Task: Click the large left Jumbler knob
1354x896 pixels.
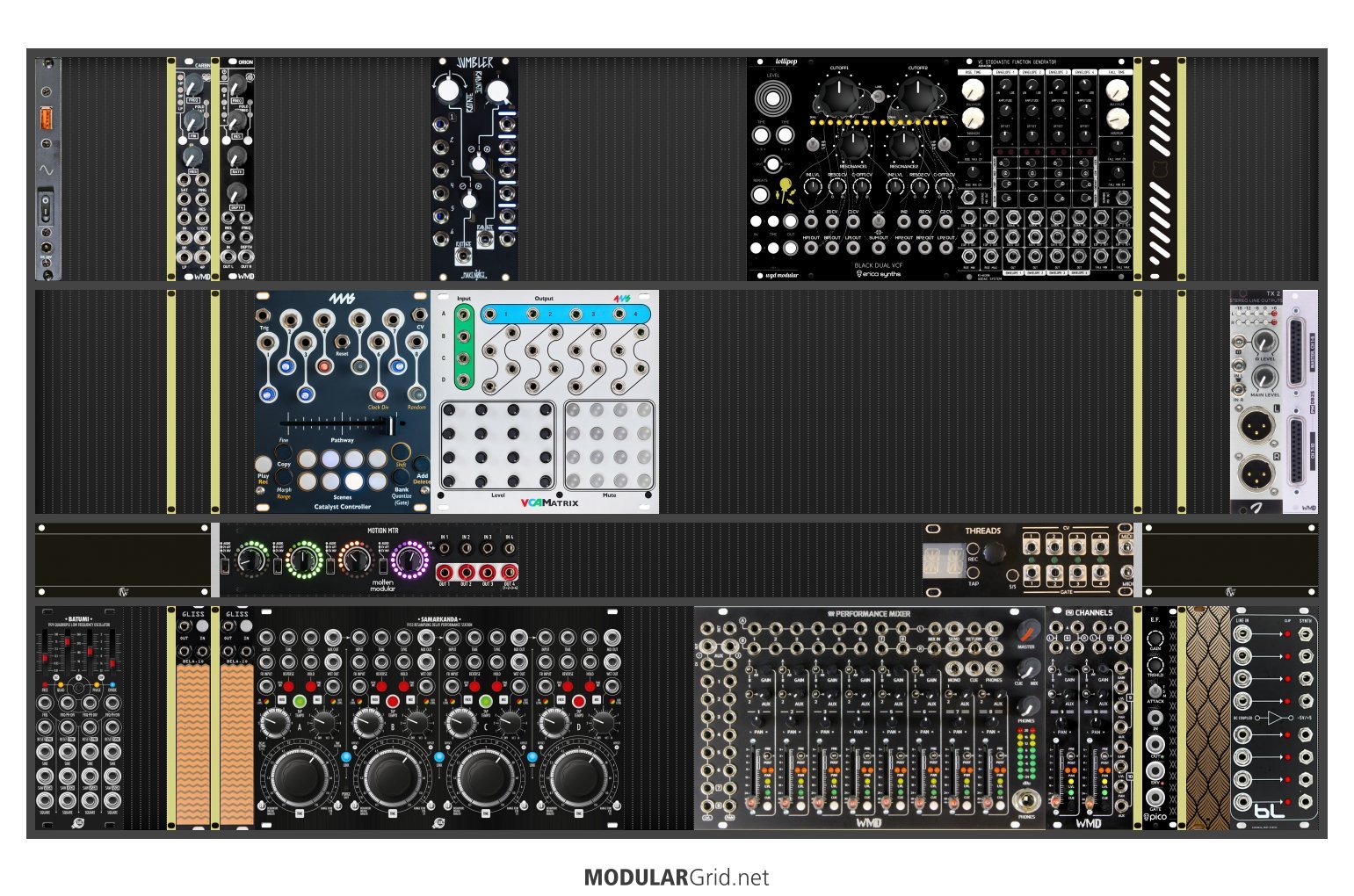Action: click(448, 88)
